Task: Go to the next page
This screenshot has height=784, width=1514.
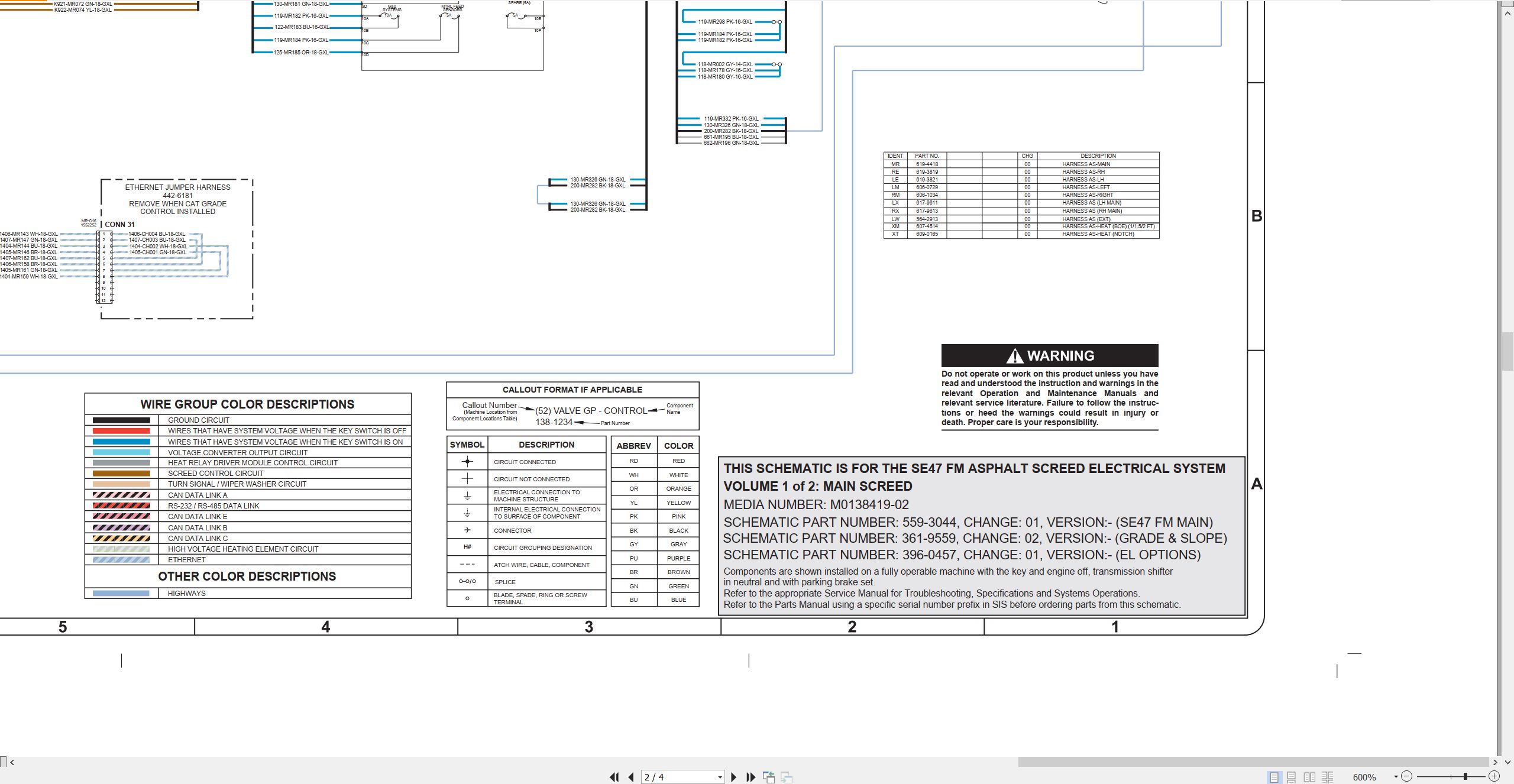Action: coord(734,777)
